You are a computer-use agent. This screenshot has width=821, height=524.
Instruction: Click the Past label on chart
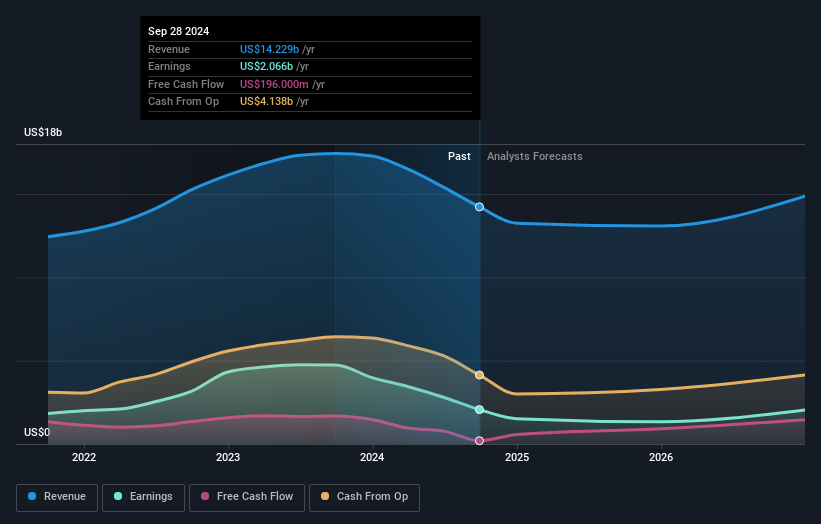click(459, 156)
